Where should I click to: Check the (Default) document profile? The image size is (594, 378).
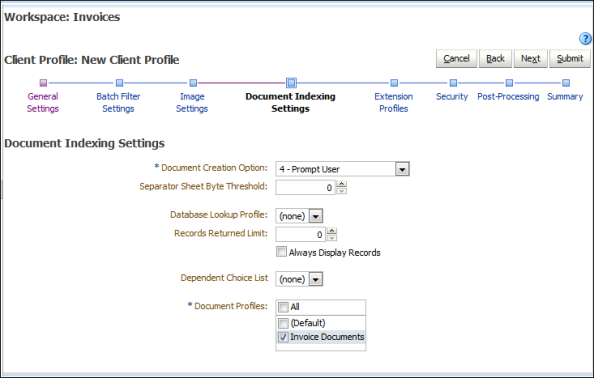283,323
